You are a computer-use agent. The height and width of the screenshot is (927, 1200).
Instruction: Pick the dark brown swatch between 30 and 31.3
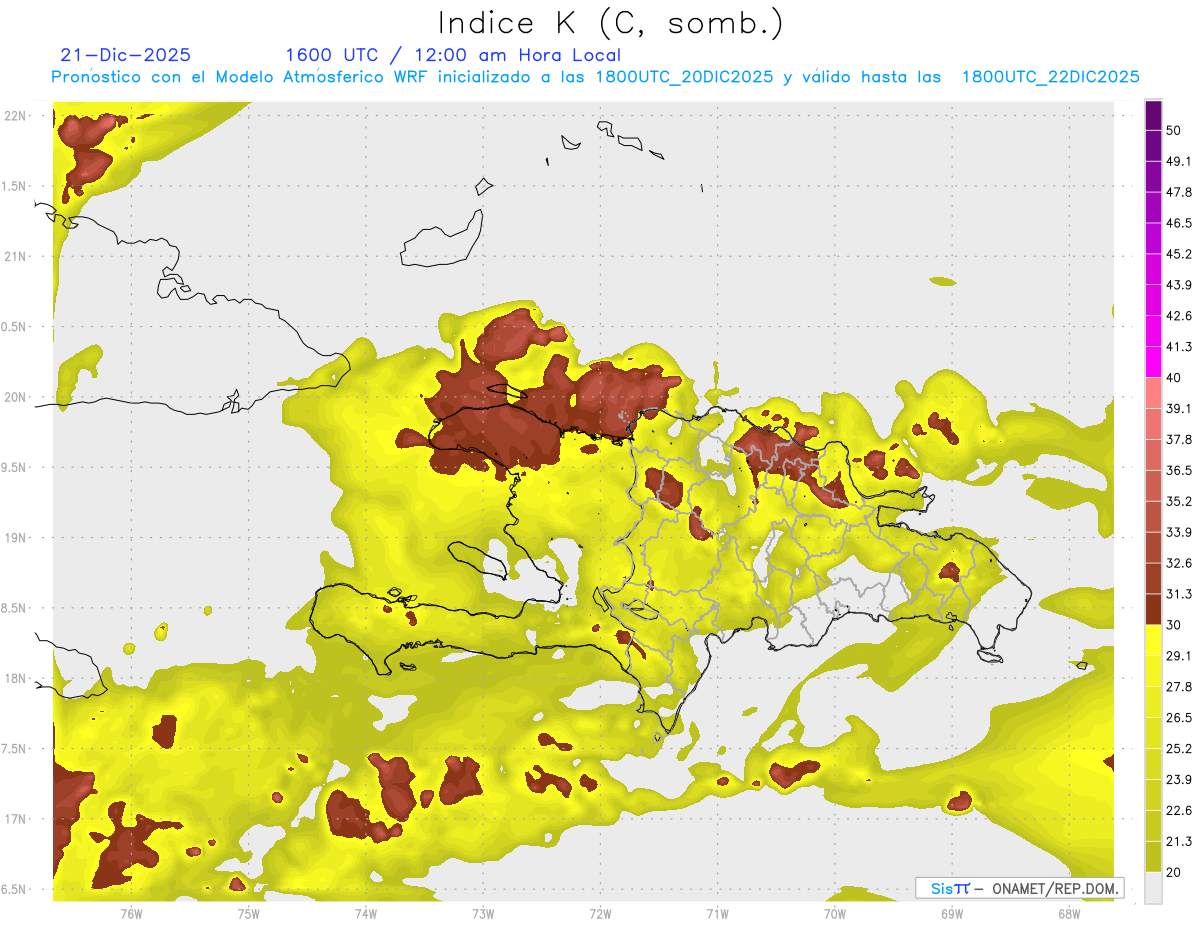pyautogui.click(x=1153, y=609)
